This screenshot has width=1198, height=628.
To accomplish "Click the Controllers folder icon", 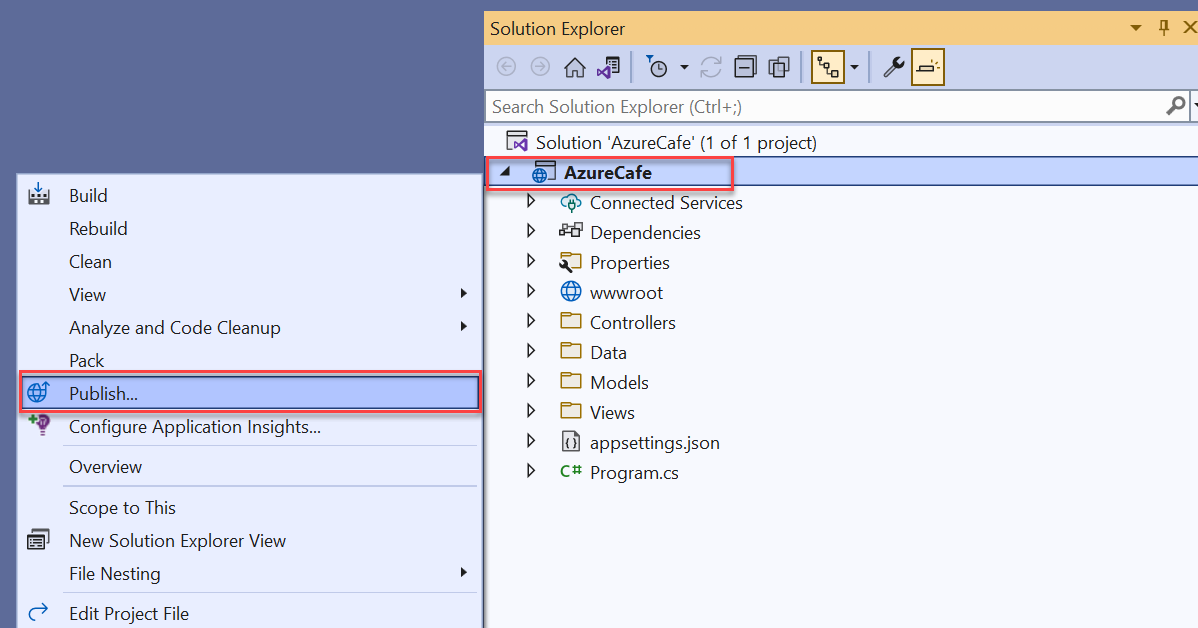I will point(571,321).
